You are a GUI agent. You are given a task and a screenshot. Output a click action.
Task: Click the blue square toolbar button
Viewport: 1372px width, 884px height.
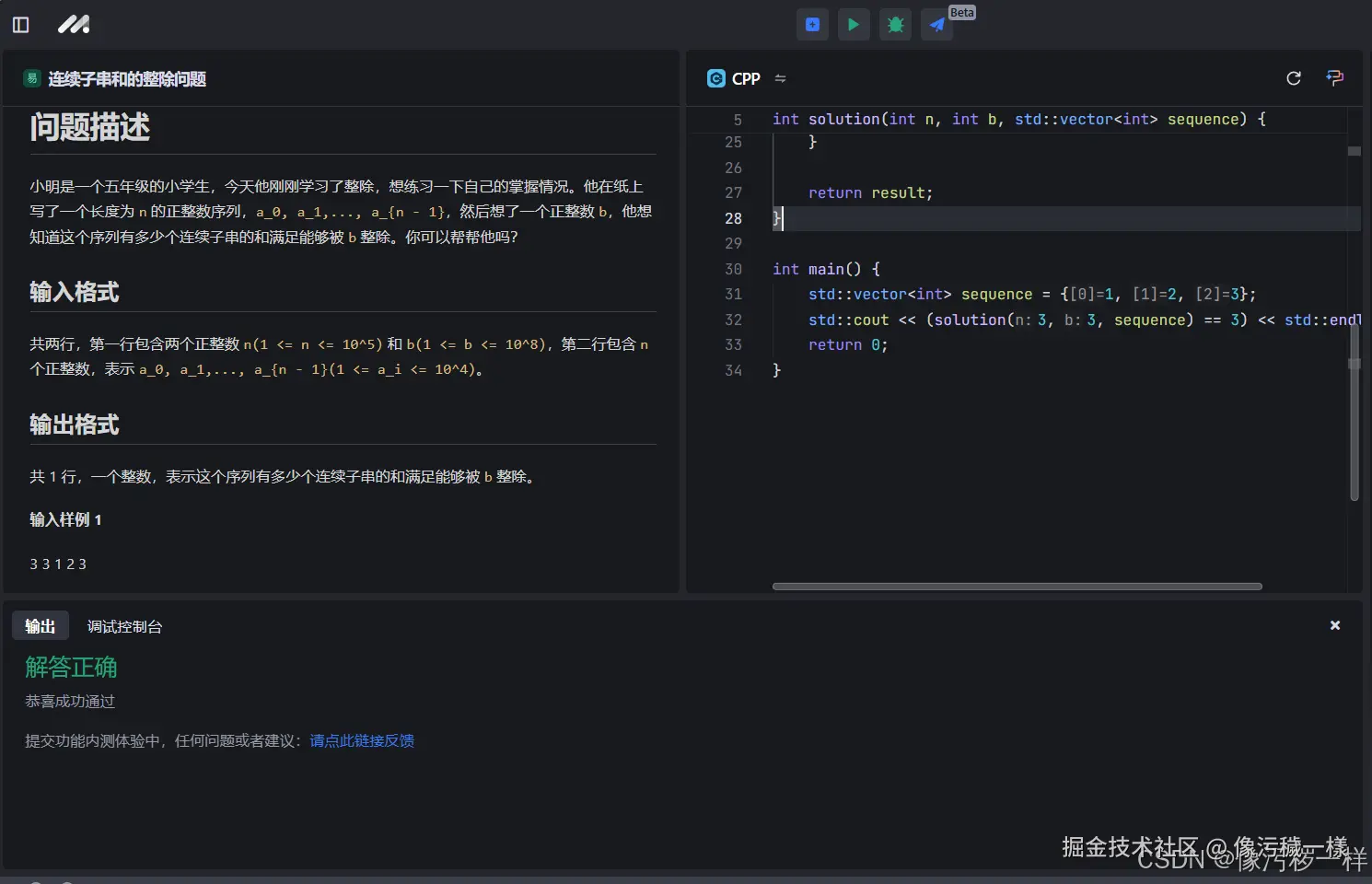click(812, 25)
